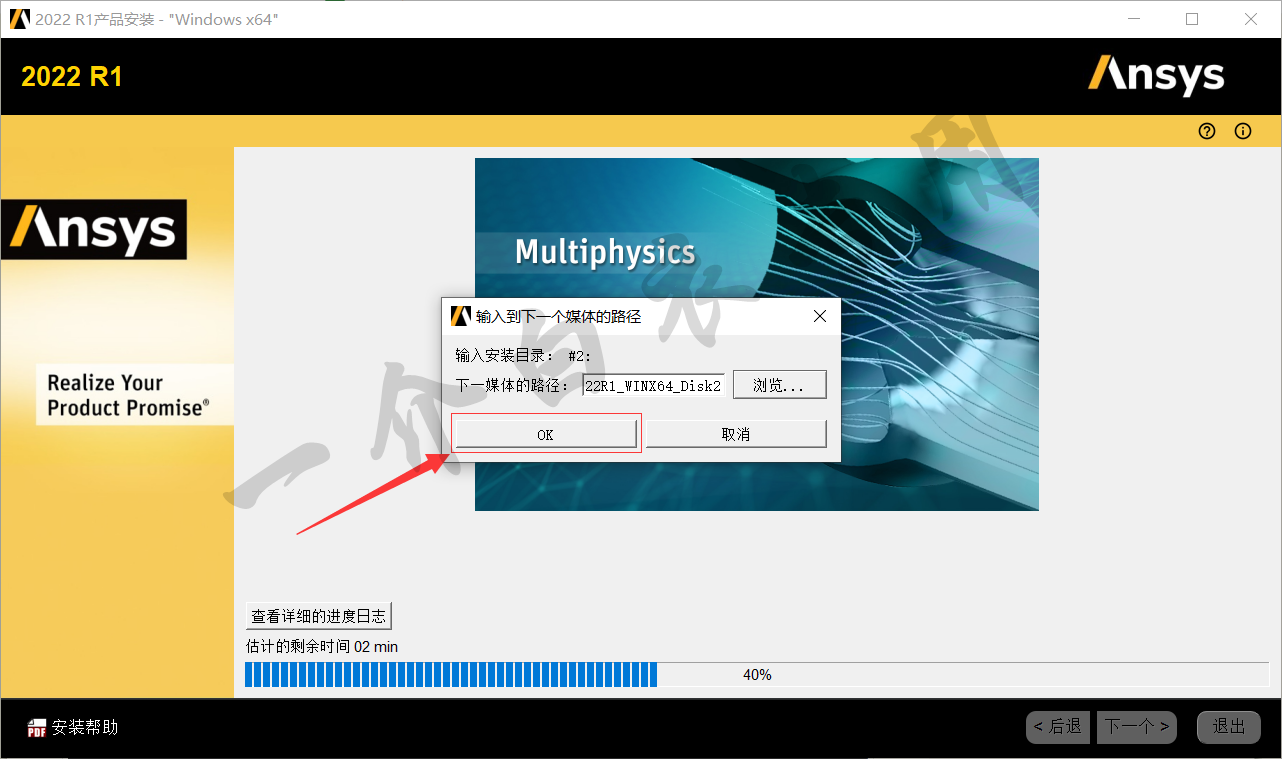Click the Ansys logo in the black header
The width and height of the screenshot is (1282, 759).
click(x=1156, y=76)
